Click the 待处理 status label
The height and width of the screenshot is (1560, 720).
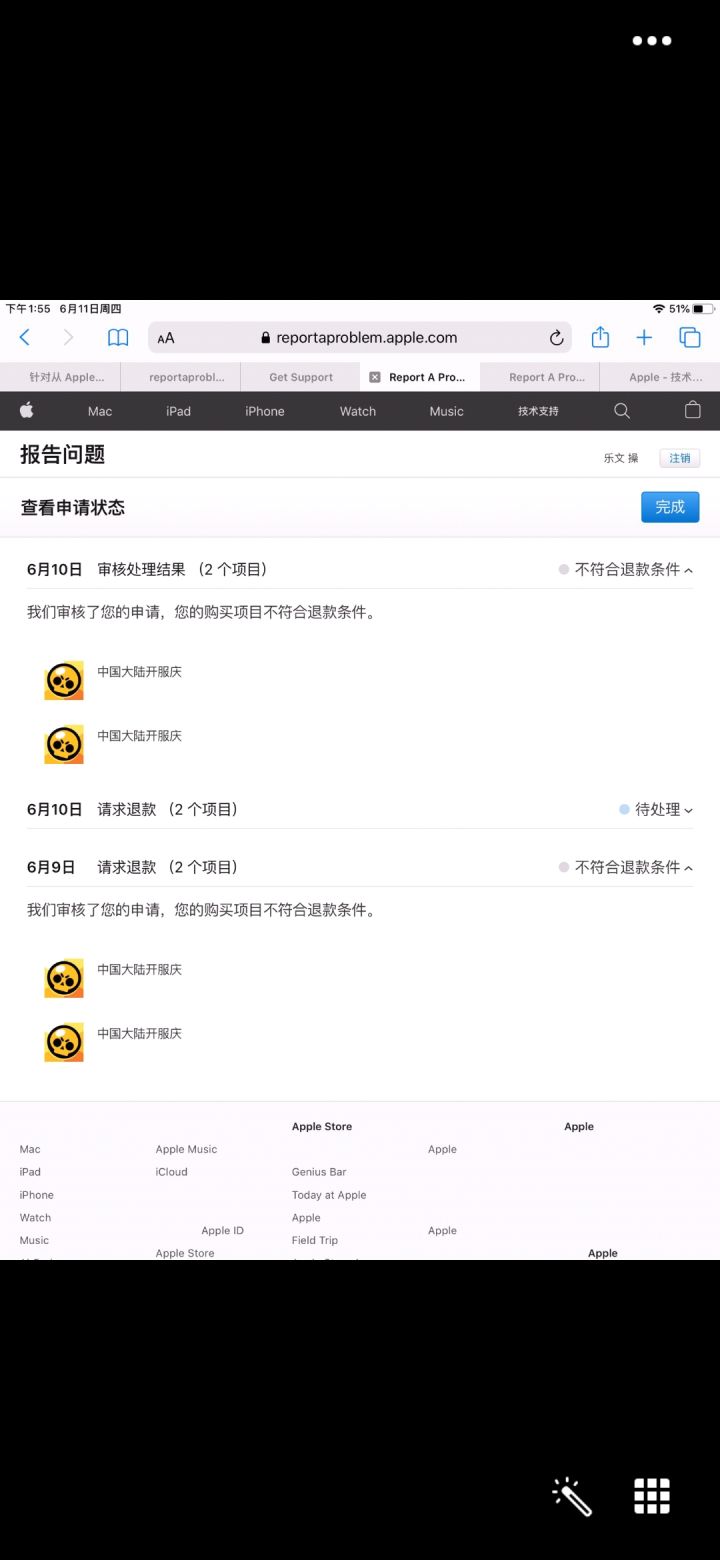pyautogui.click(x=657, y=810)
